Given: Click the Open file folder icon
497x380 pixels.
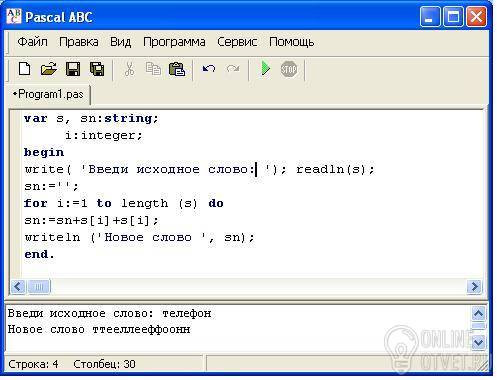Looking at the screenshot, I should pos(49,69).
